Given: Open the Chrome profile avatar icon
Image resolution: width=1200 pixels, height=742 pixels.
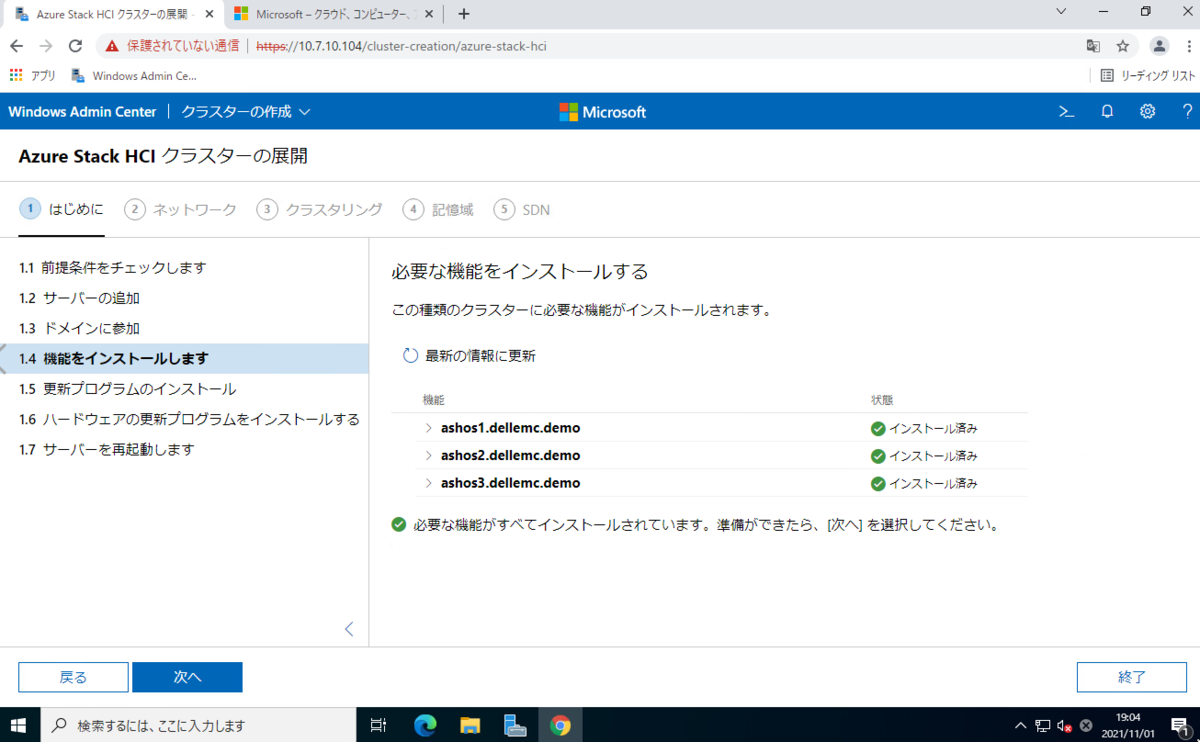Looking at the screenshot, I should pos(1159,46).
